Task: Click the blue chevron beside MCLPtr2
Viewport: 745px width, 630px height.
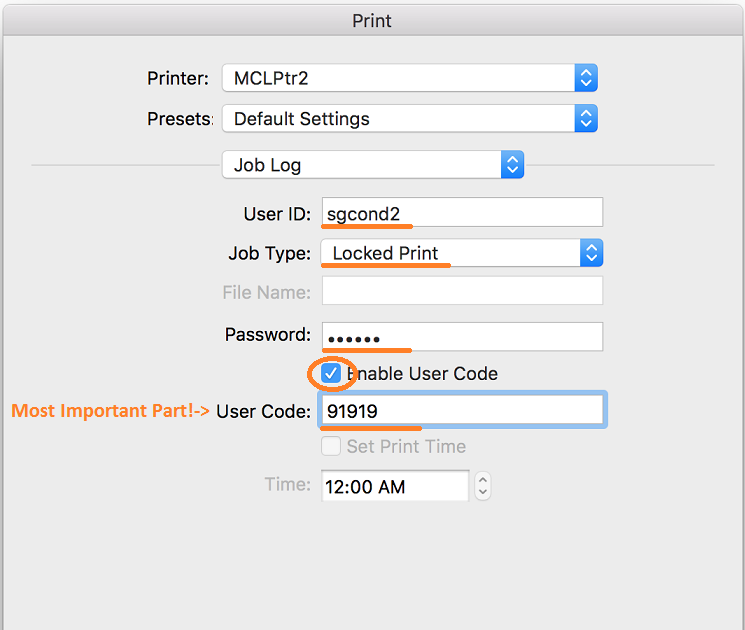Action: [x=586, y=78]
